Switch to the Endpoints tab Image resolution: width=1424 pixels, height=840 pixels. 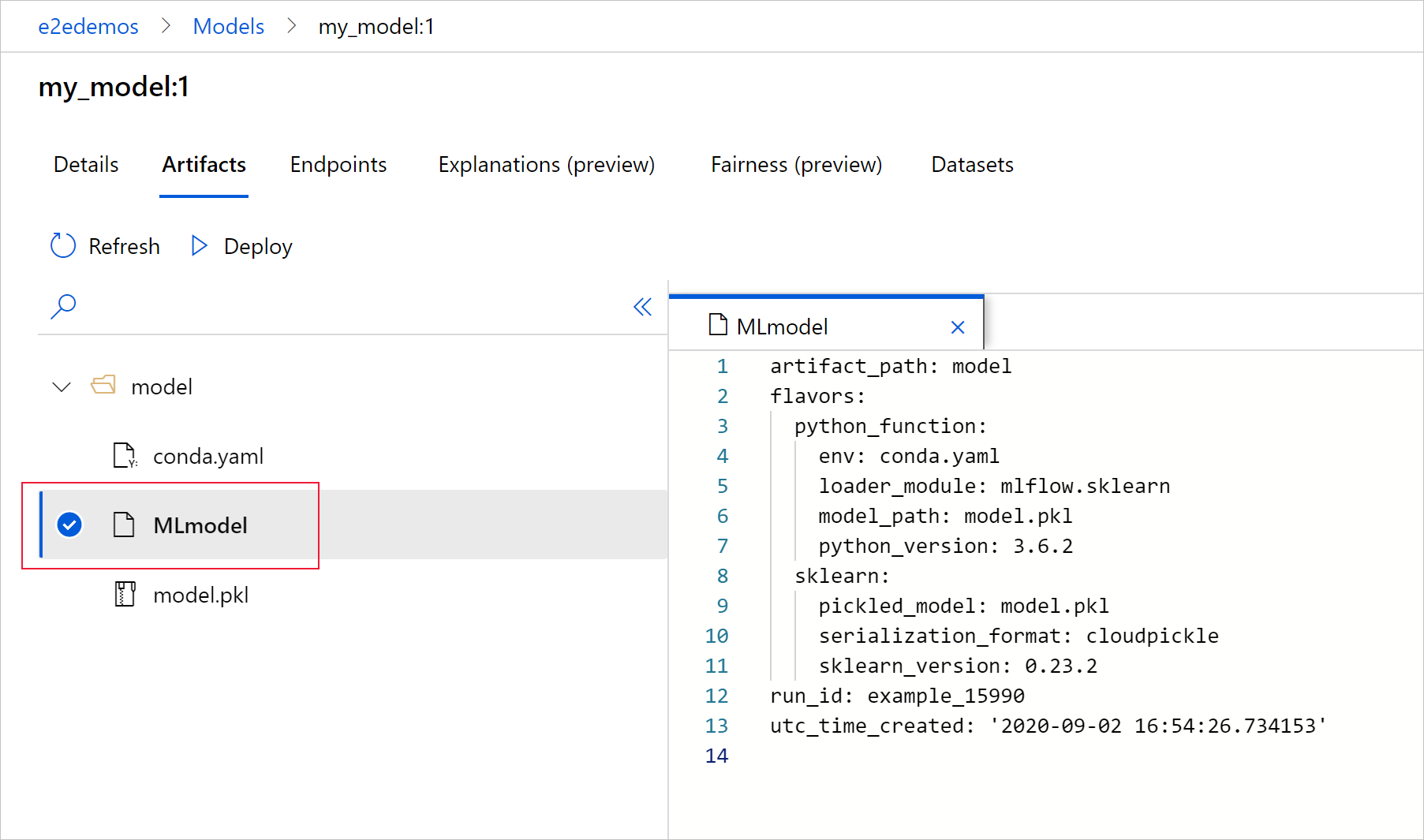point(338,165)
